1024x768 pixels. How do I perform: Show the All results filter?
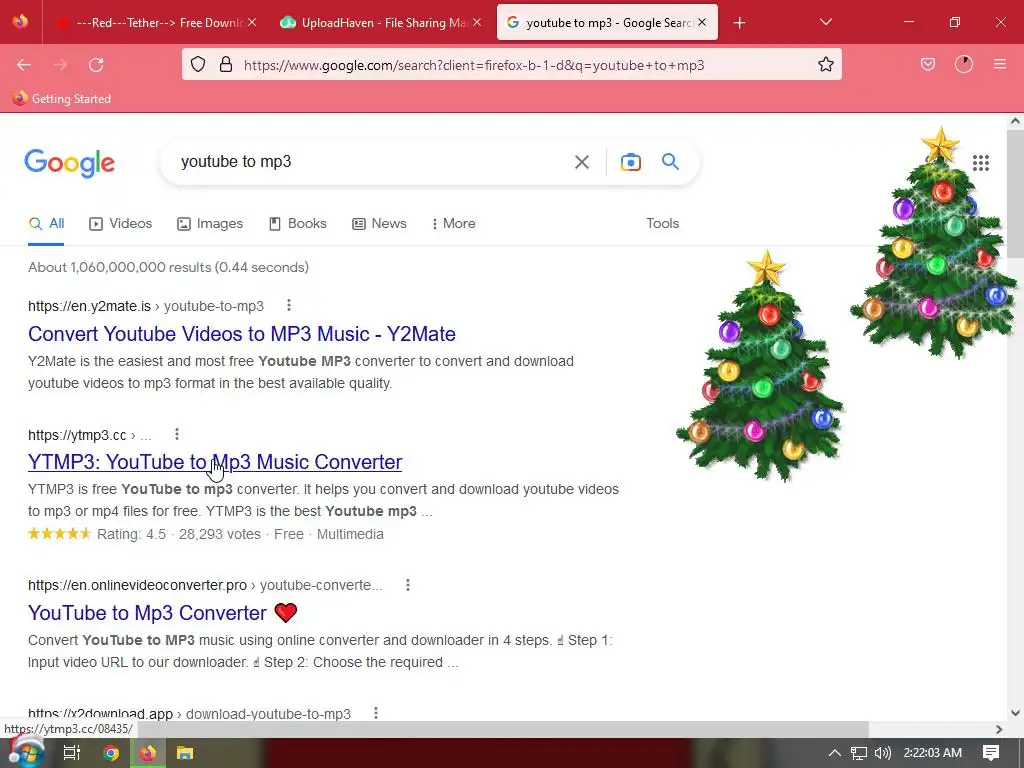coord(46,223)
